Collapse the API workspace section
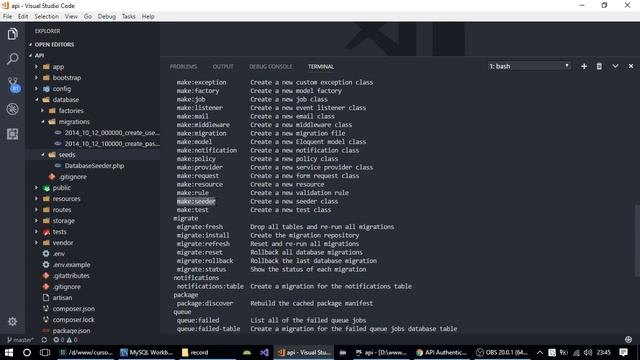Screen dimensions: 640x360 pyautogui.click(x=93, y=56)
